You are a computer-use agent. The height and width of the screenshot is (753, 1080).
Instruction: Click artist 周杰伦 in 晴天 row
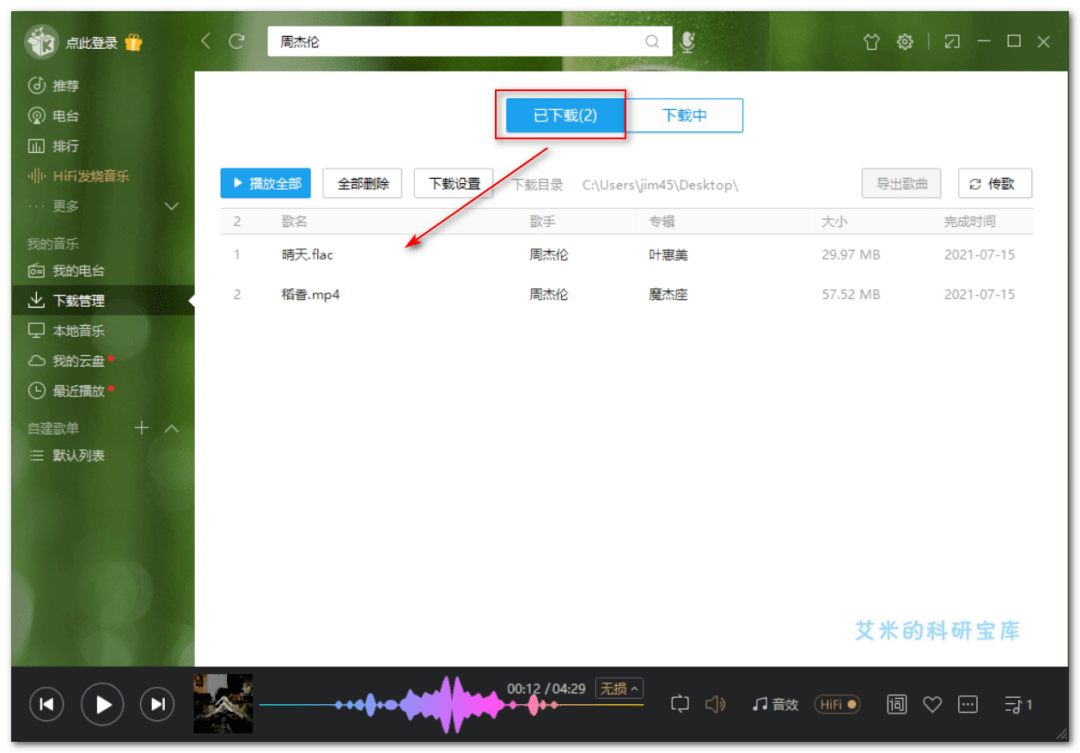click(548, 255)
